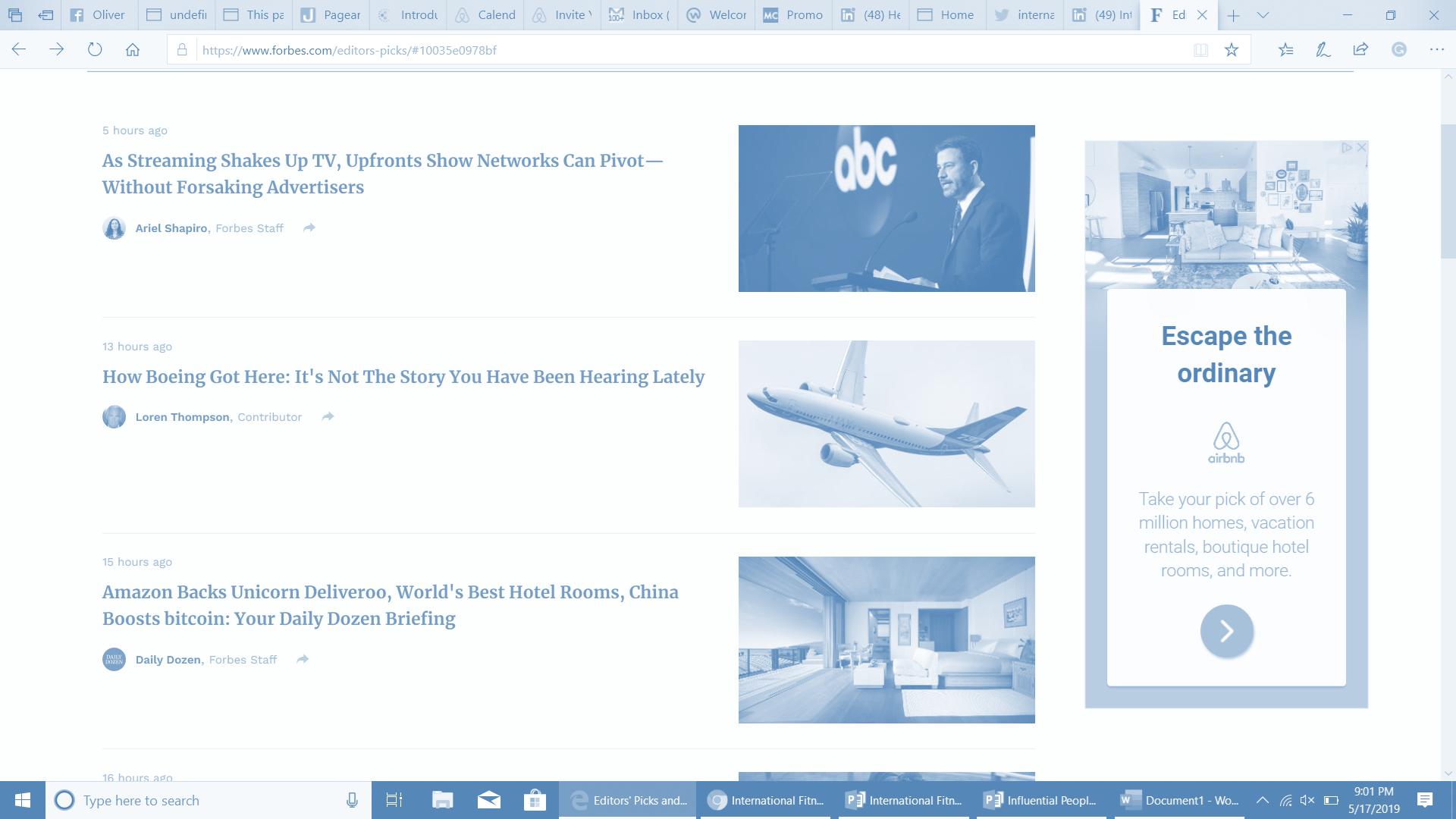
Task: Open a new browser tab
Action: coord(1234,14)
